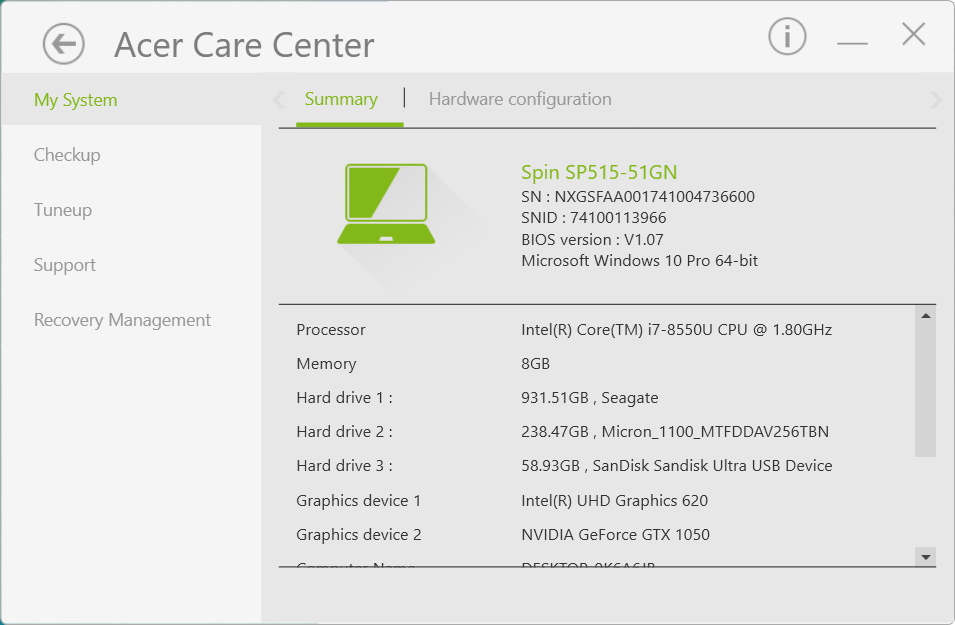This screenshot has height=625, width=955.
Task: Select the Memory row label
Action: click(326, 364)
